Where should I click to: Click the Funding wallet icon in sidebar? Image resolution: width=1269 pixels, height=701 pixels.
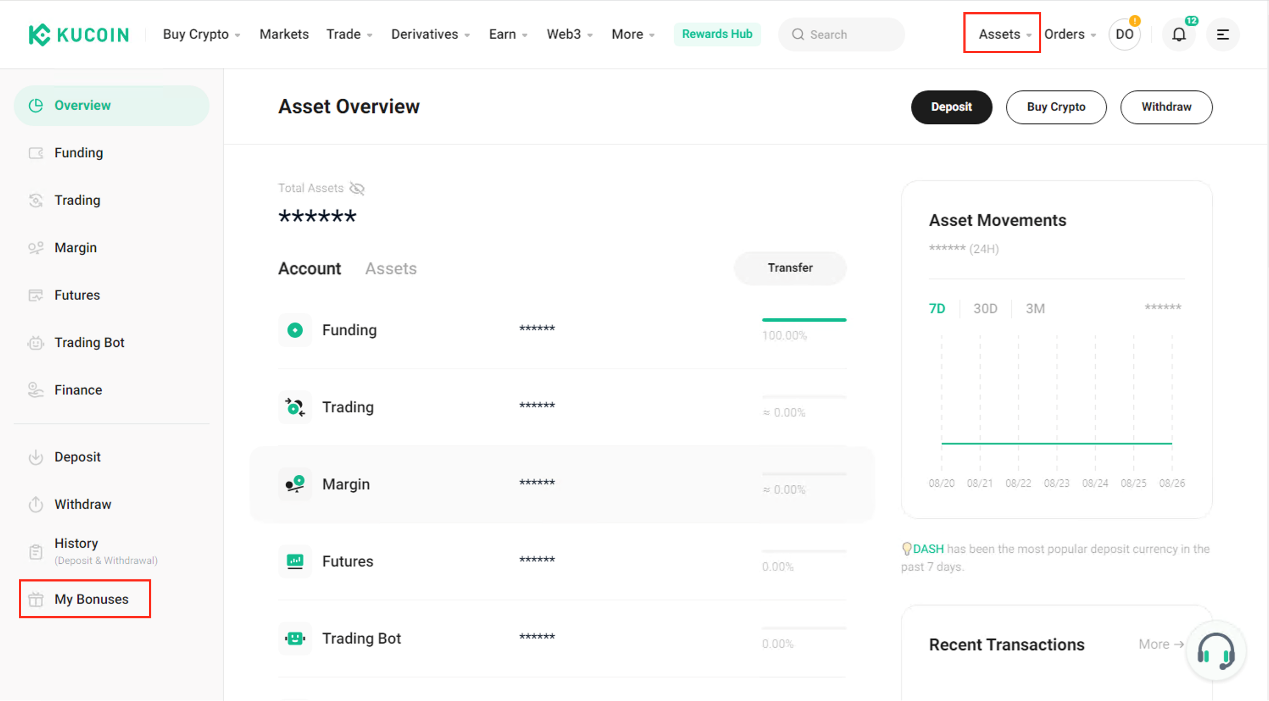pos(36,153)
